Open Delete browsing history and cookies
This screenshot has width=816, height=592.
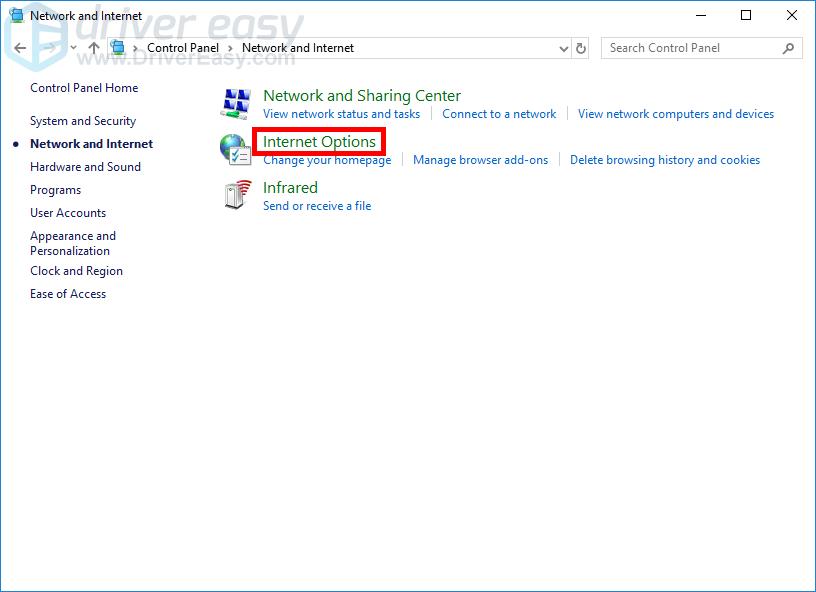point(664,160)
